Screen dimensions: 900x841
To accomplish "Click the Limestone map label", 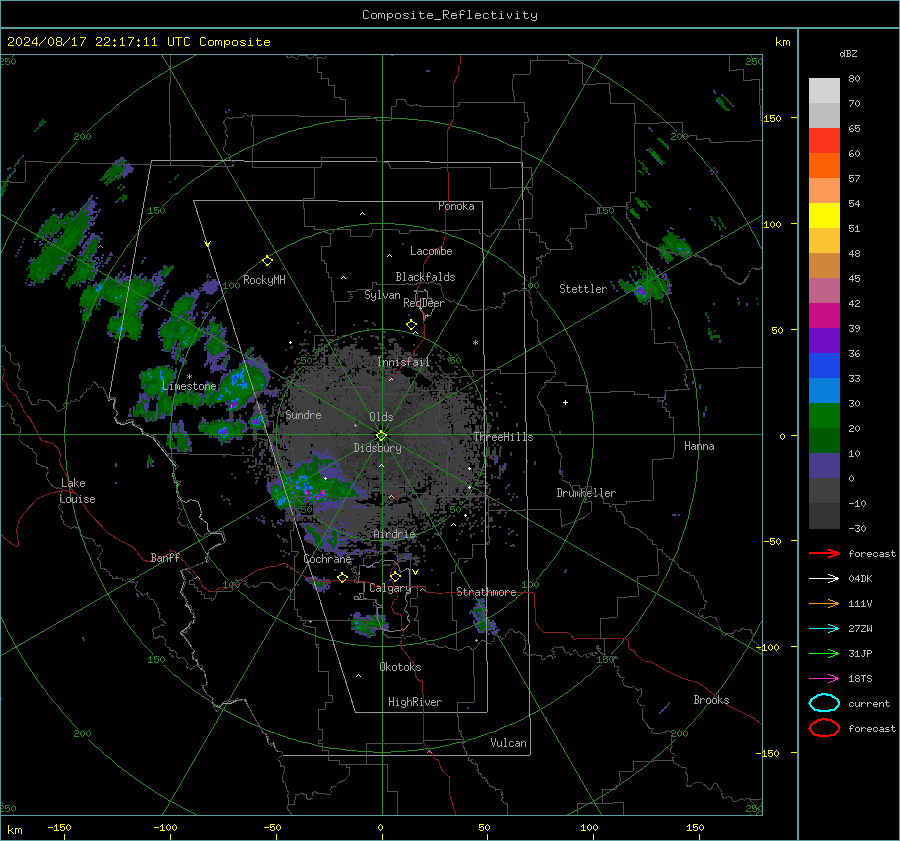I will (x=189, y=386).
